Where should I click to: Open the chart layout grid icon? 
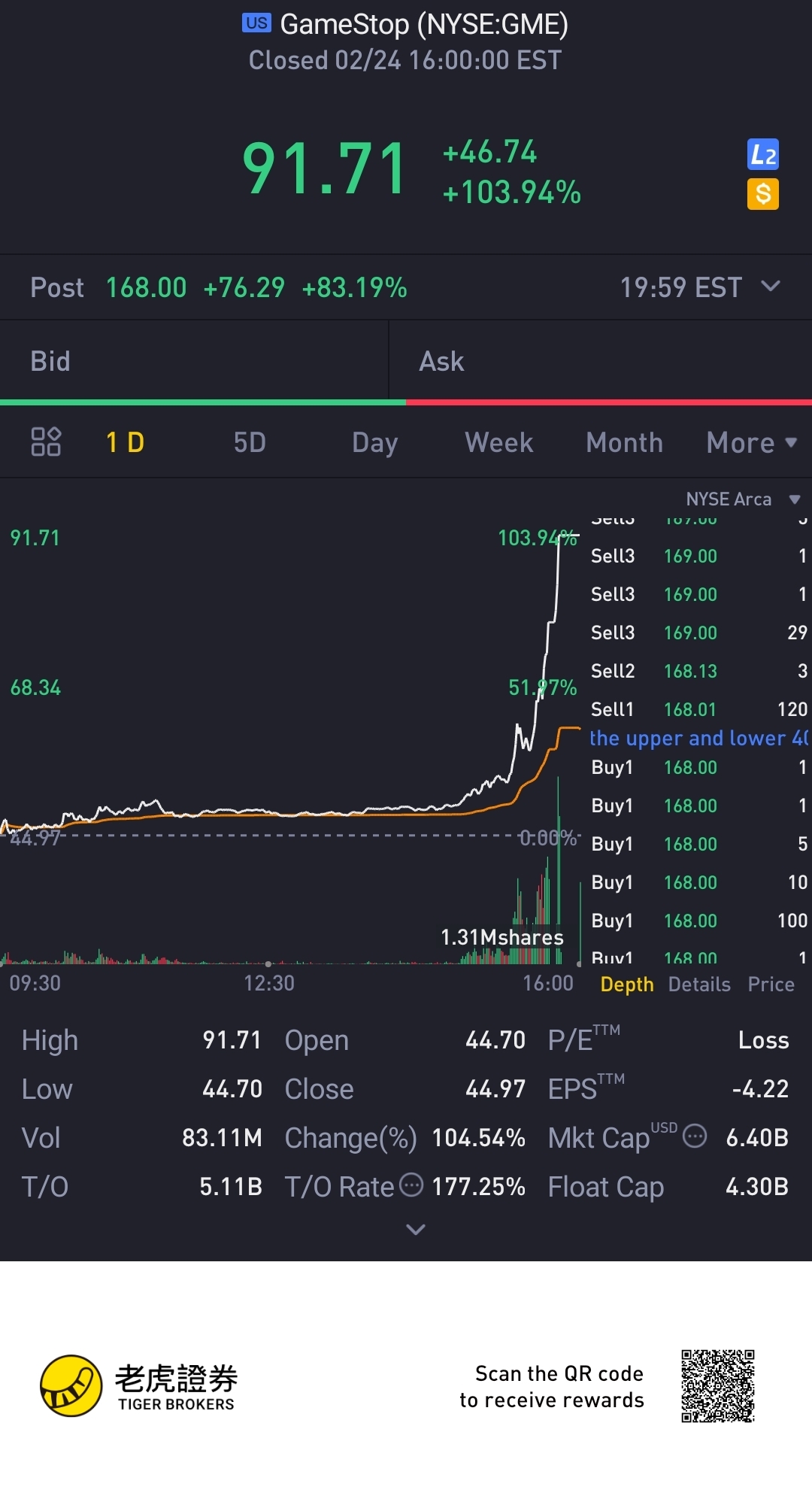coord(46,442)
